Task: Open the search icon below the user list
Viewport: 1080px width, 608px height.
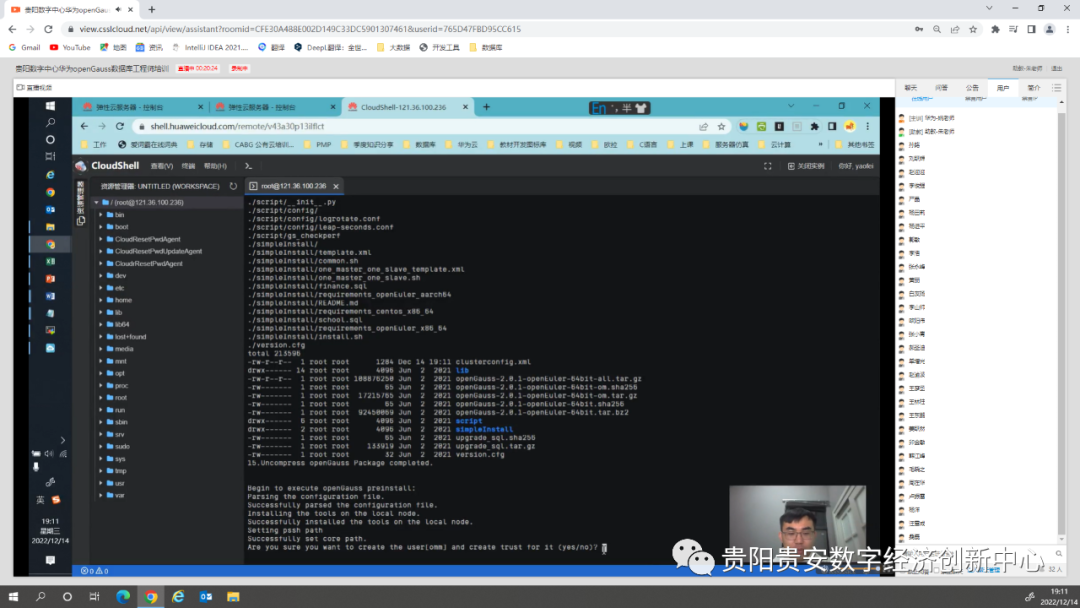Action: [1059, 553]
